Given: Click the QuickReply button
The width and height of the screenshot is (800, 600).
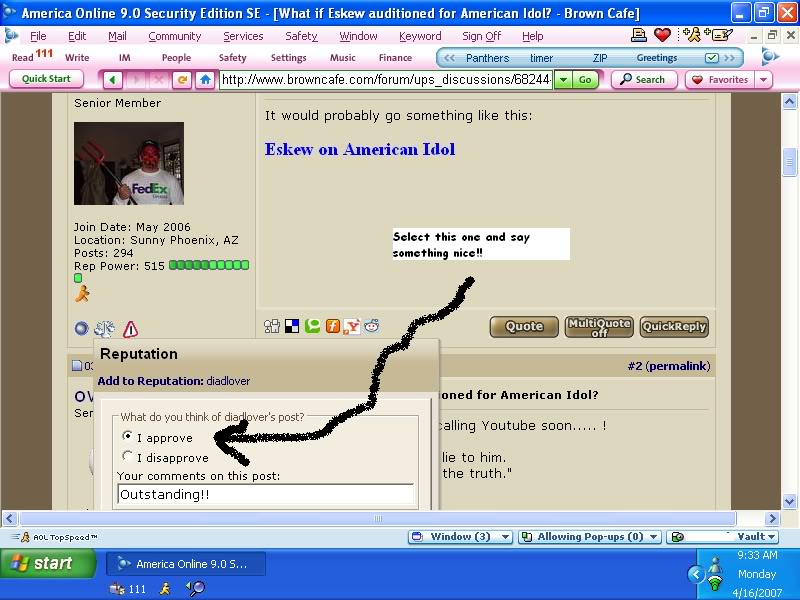Looking at the screenshot, I should 674,327.
